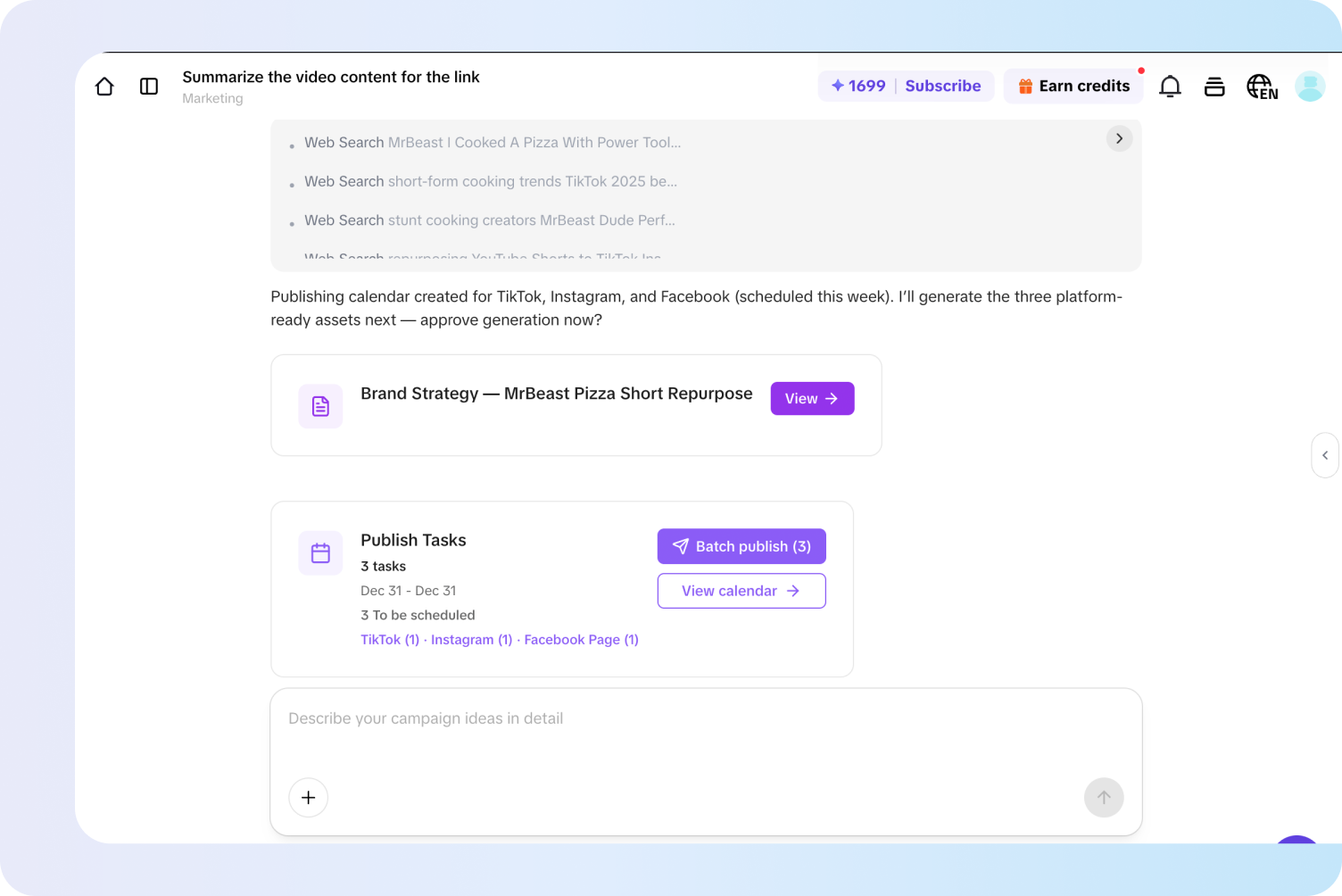
Task: Change language via globe EN icon
Action: pos(1262,87)
